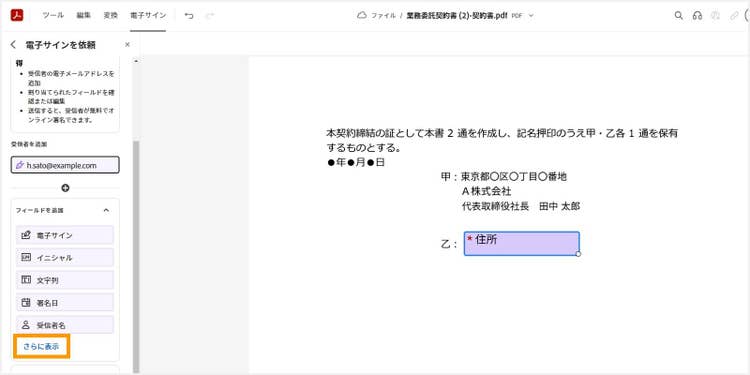Go back with the left chevron

[x=13, y=44]
